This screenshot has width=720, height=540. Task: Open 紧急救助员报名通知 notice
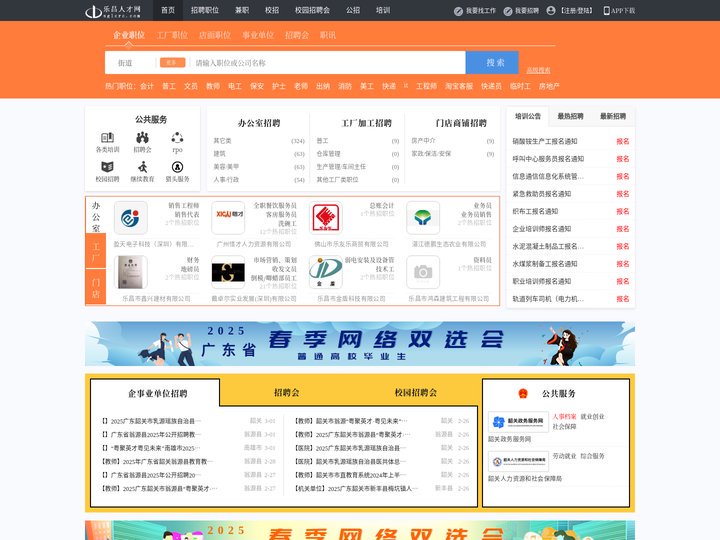coord(542,194)
